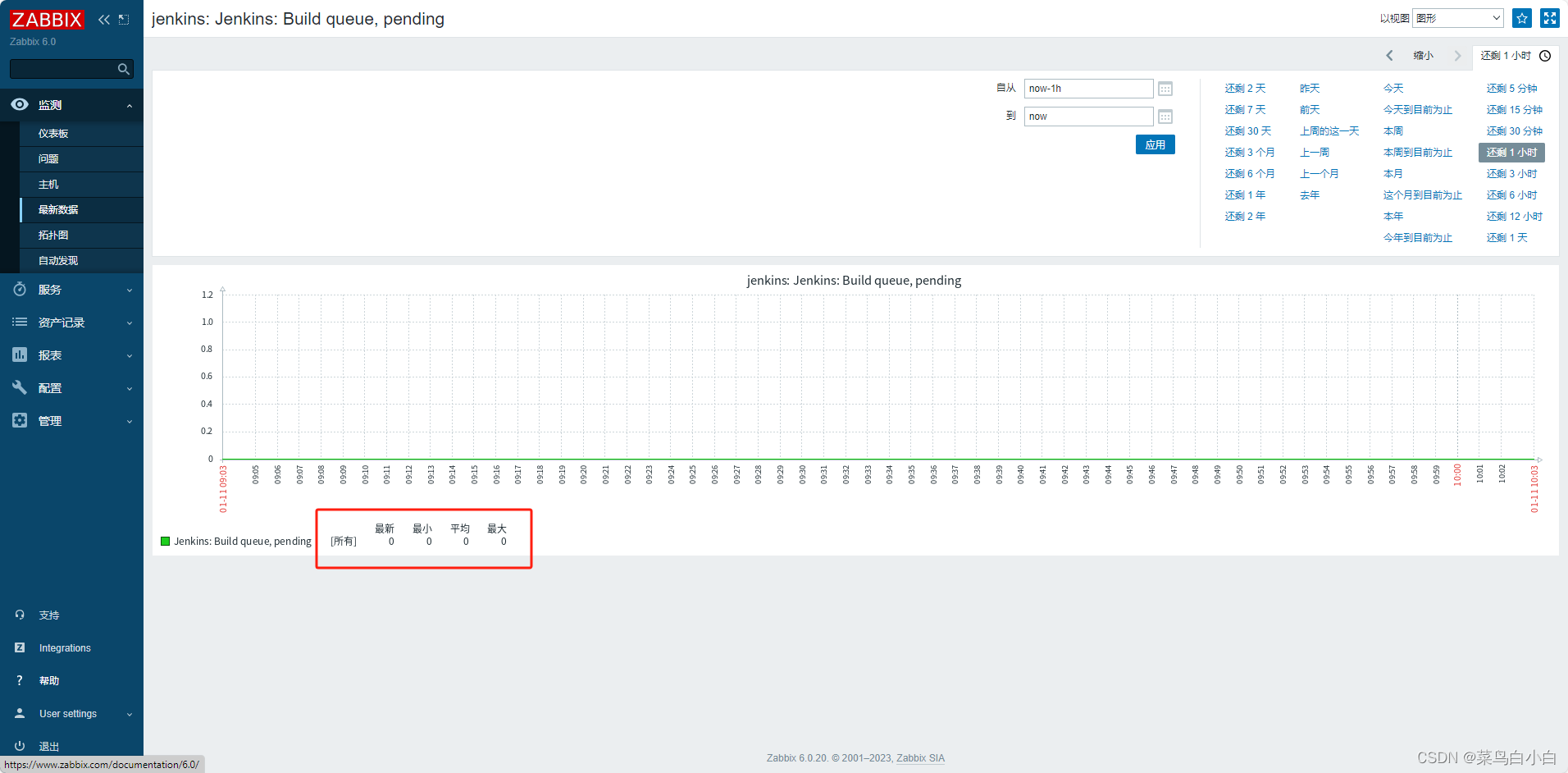The image size is (1568, 773).
Task: Expand the User settings menu
Action: [x=129, y=715]
